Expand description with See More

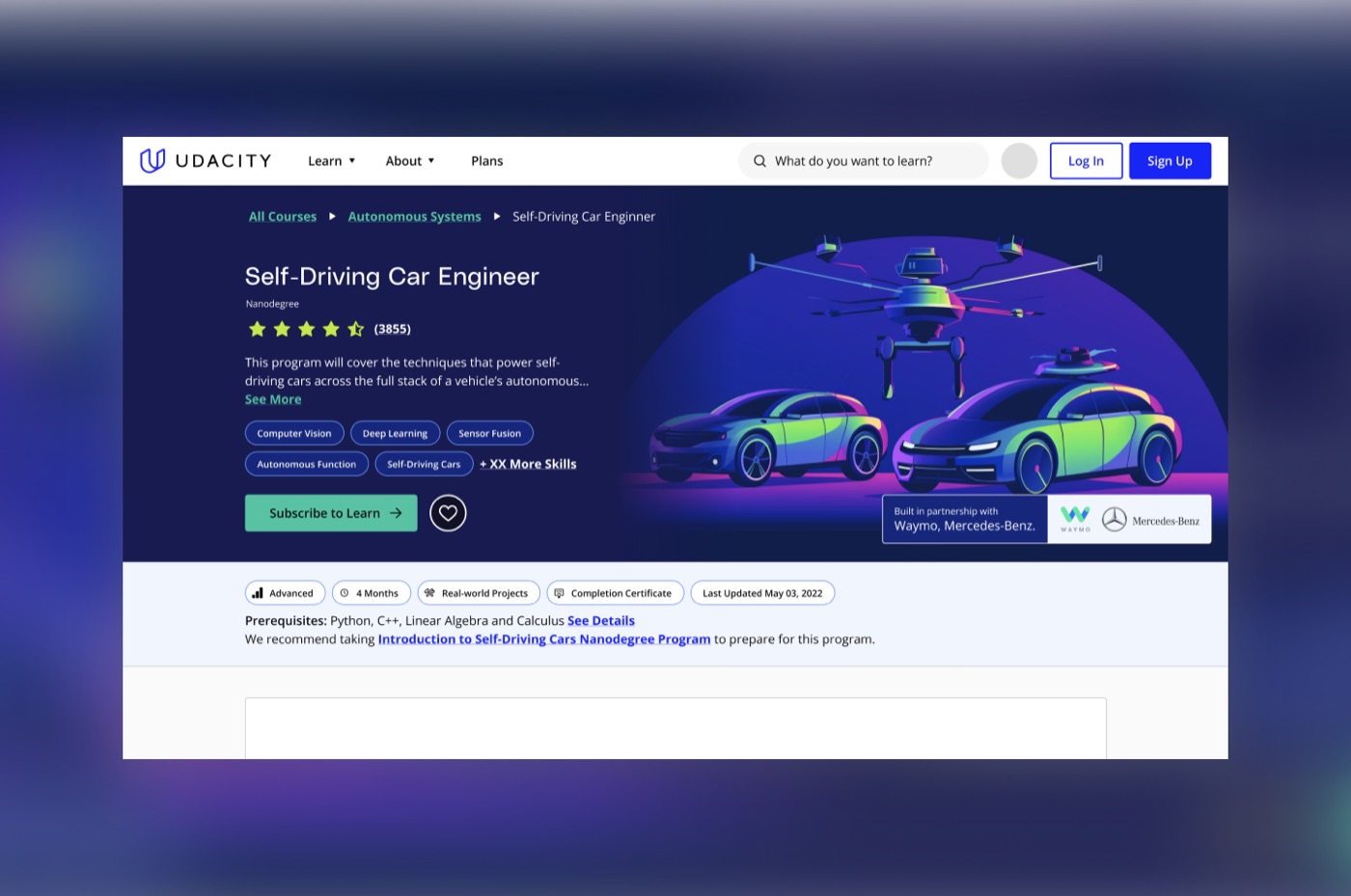(273, 399)
